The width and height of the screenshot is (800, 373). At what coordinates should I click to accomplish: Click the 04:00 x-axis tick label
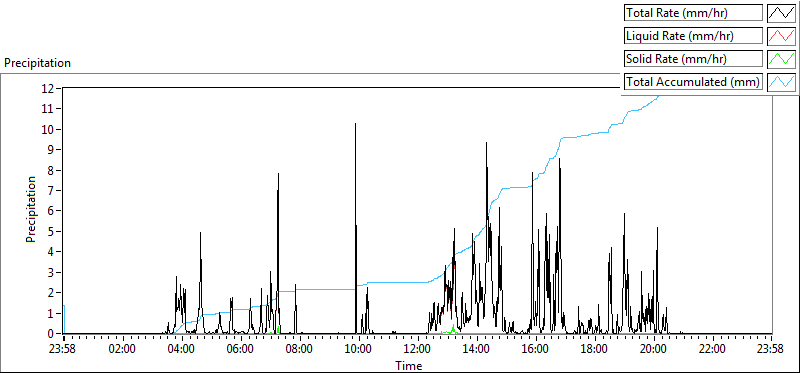[181, 349]
